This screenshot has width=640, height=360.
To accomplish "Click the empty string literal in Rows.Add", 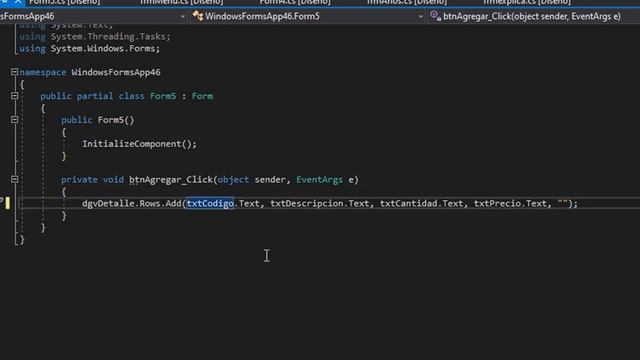I will coord(562,203).
